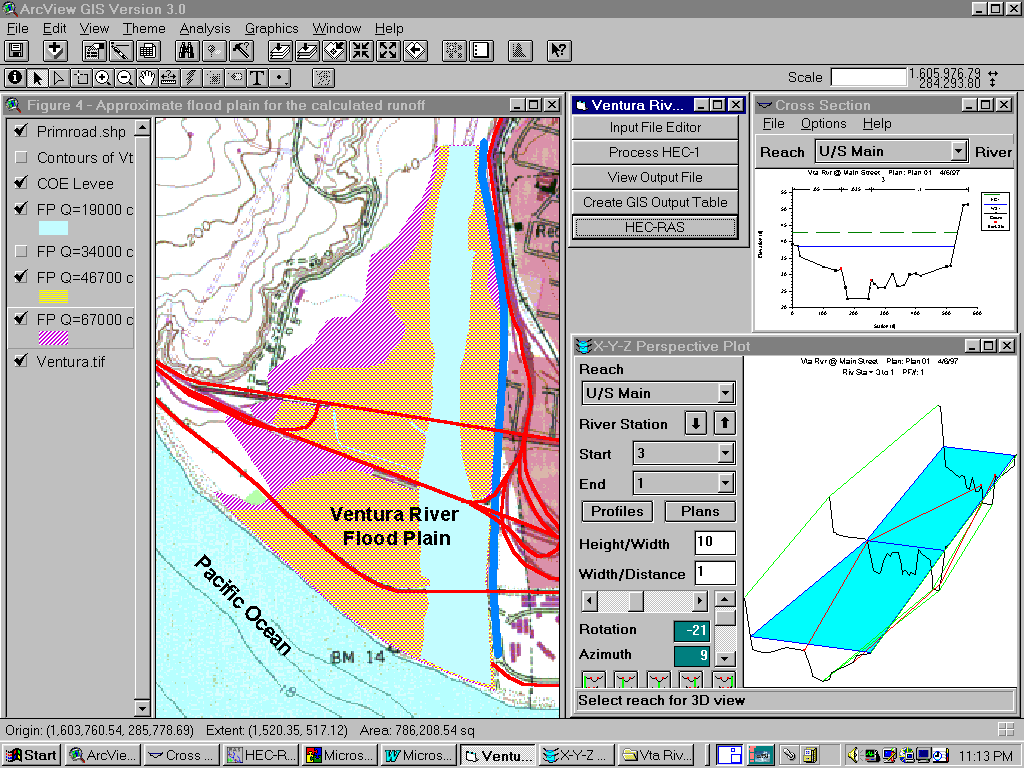
Task: Click the Input File Editor button
Action: pos(655,127)
